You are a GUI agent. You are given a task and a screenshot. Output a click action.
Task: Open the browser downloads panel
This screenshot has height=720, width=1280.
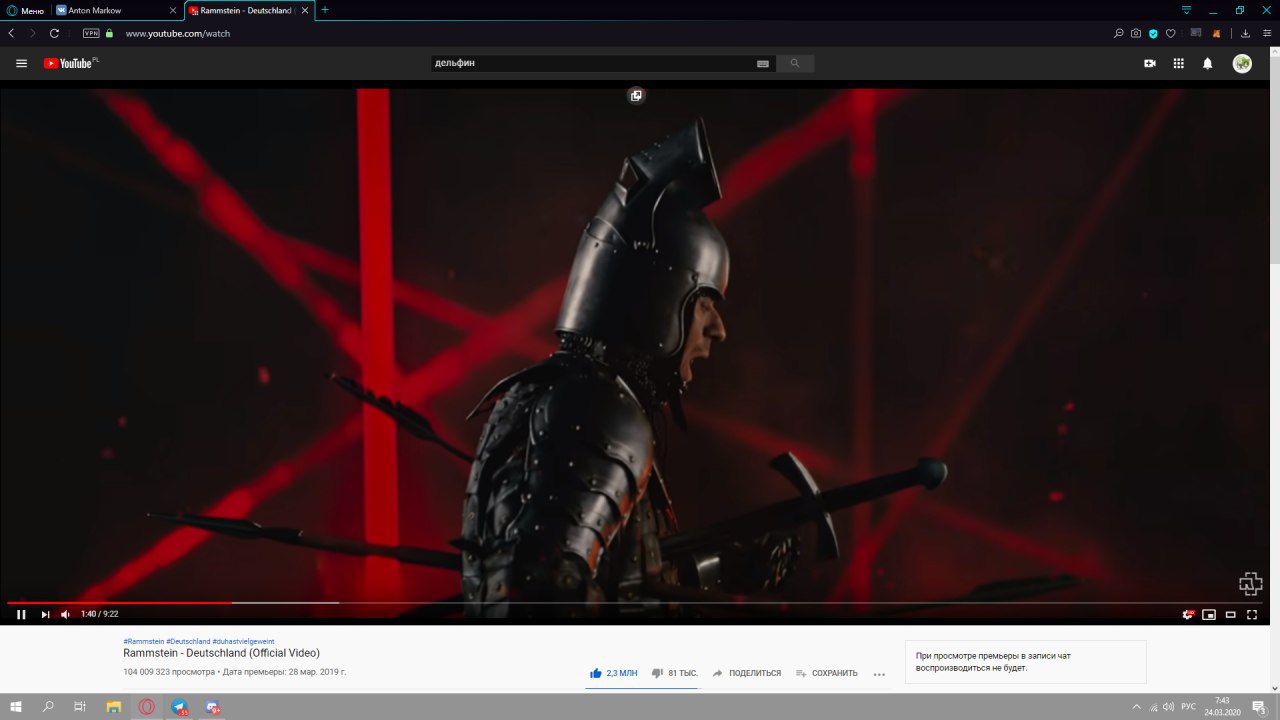1246,33
